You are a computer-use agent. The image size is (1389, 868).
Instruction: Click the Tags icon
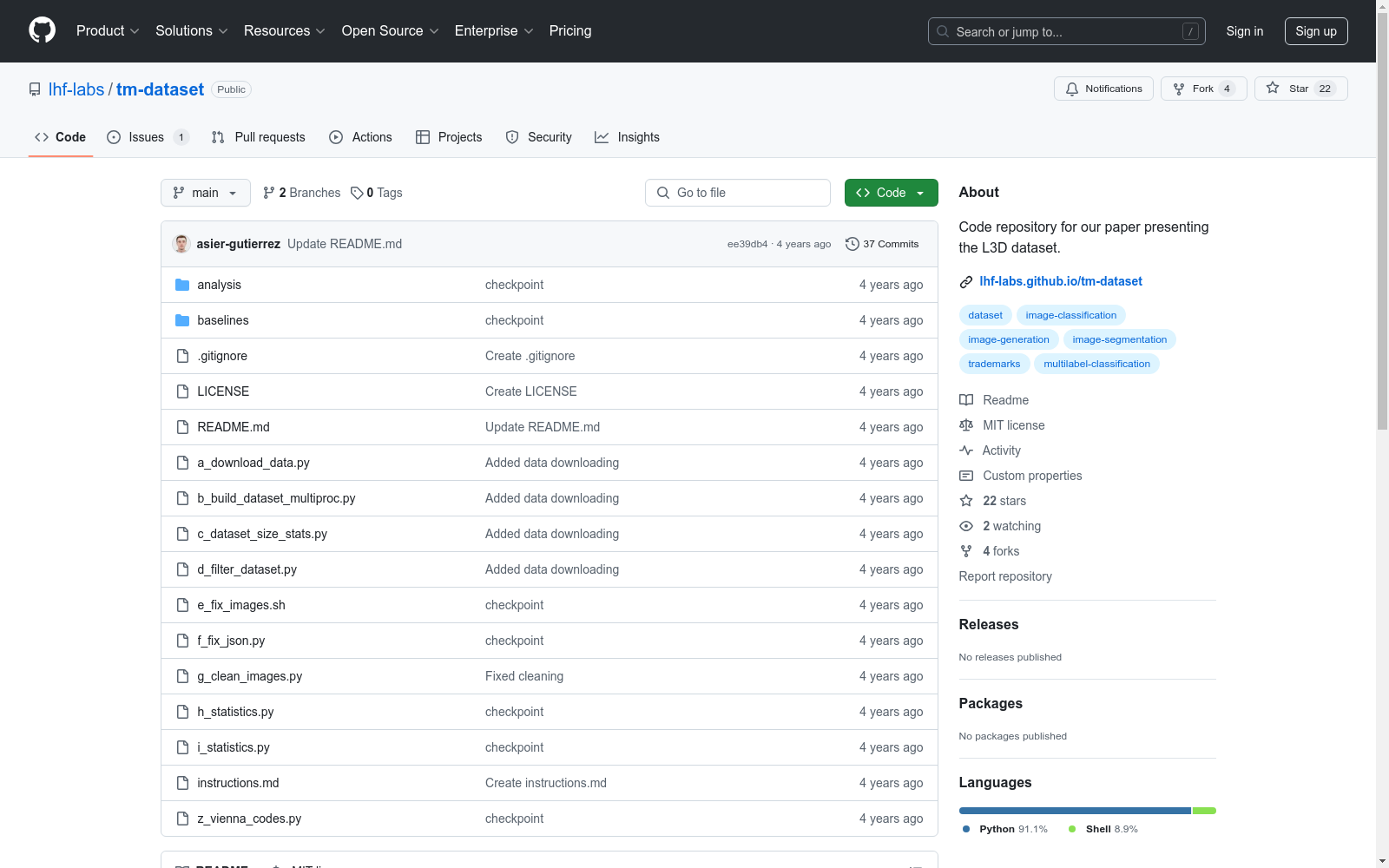tap(357, 193)
